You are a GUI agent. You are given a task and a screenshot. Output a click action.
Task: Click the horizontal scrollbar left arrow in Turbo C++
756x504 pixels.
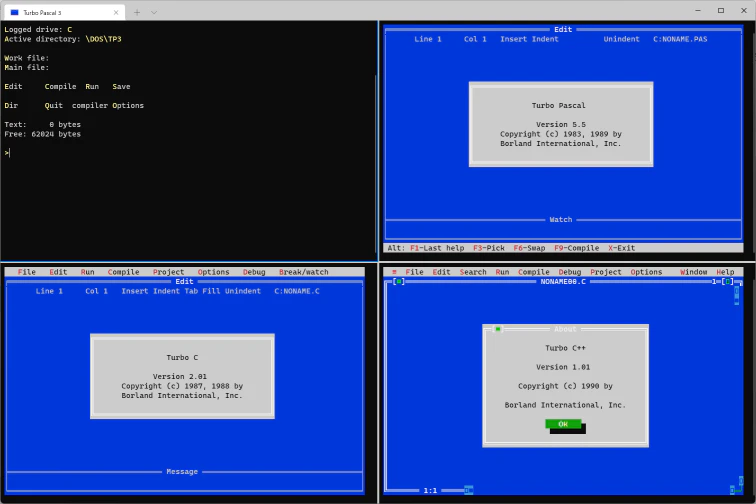click(468, 490)
